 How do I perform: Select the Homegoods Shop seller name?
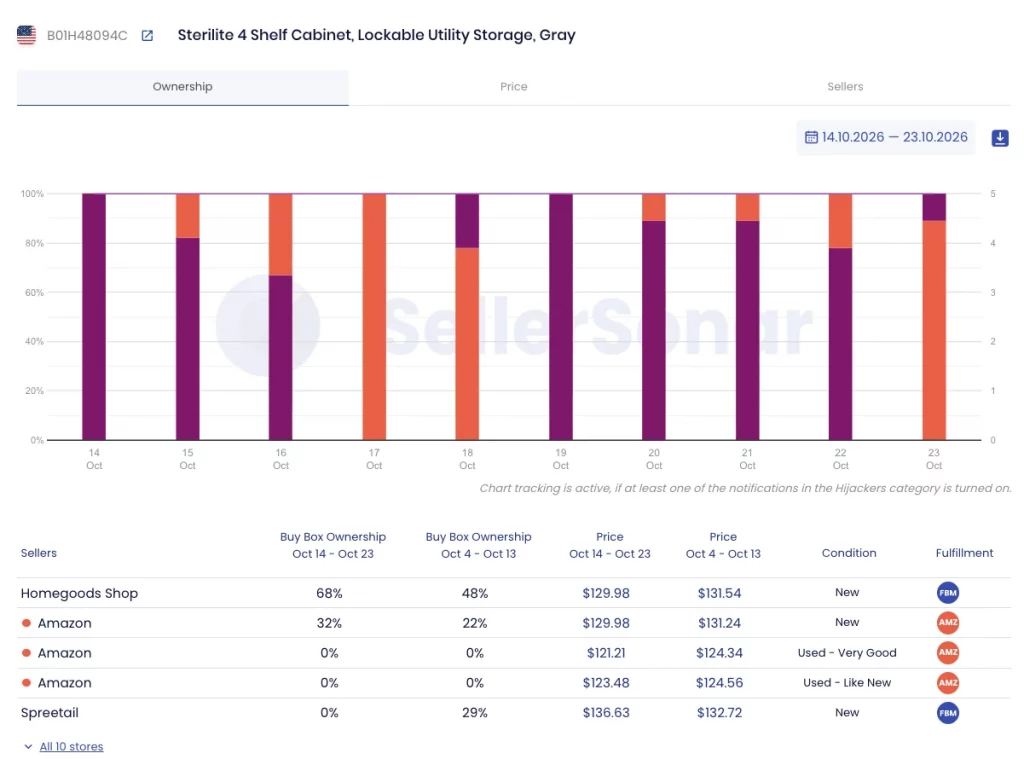coord(79,593)
